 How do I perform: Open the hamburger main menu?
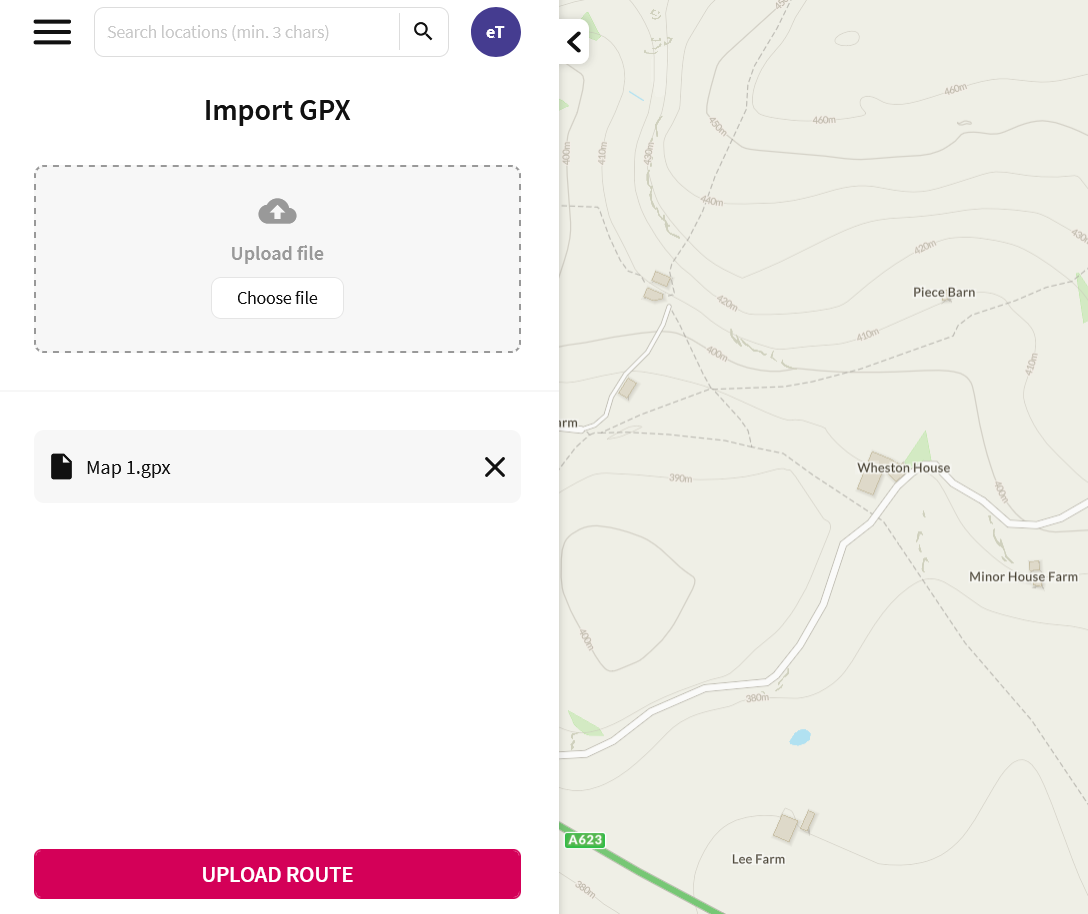click(52, 32)
